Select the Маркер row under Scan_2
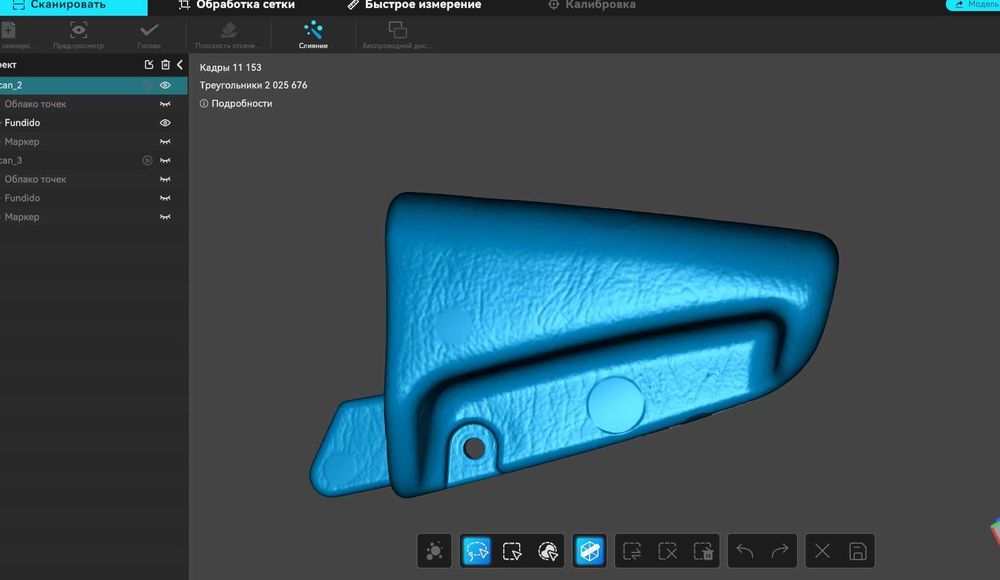The width and height of the screenshot is (1000, 580). coord(94,142)
